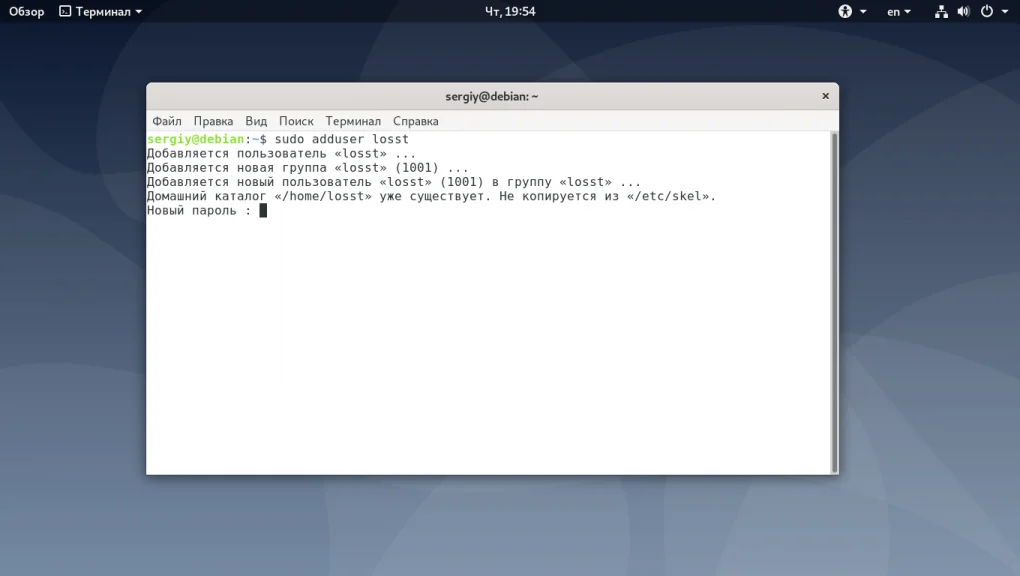Open the Правка menu
The width and height of the screenshot is (1020, 576).
point(213,120)
